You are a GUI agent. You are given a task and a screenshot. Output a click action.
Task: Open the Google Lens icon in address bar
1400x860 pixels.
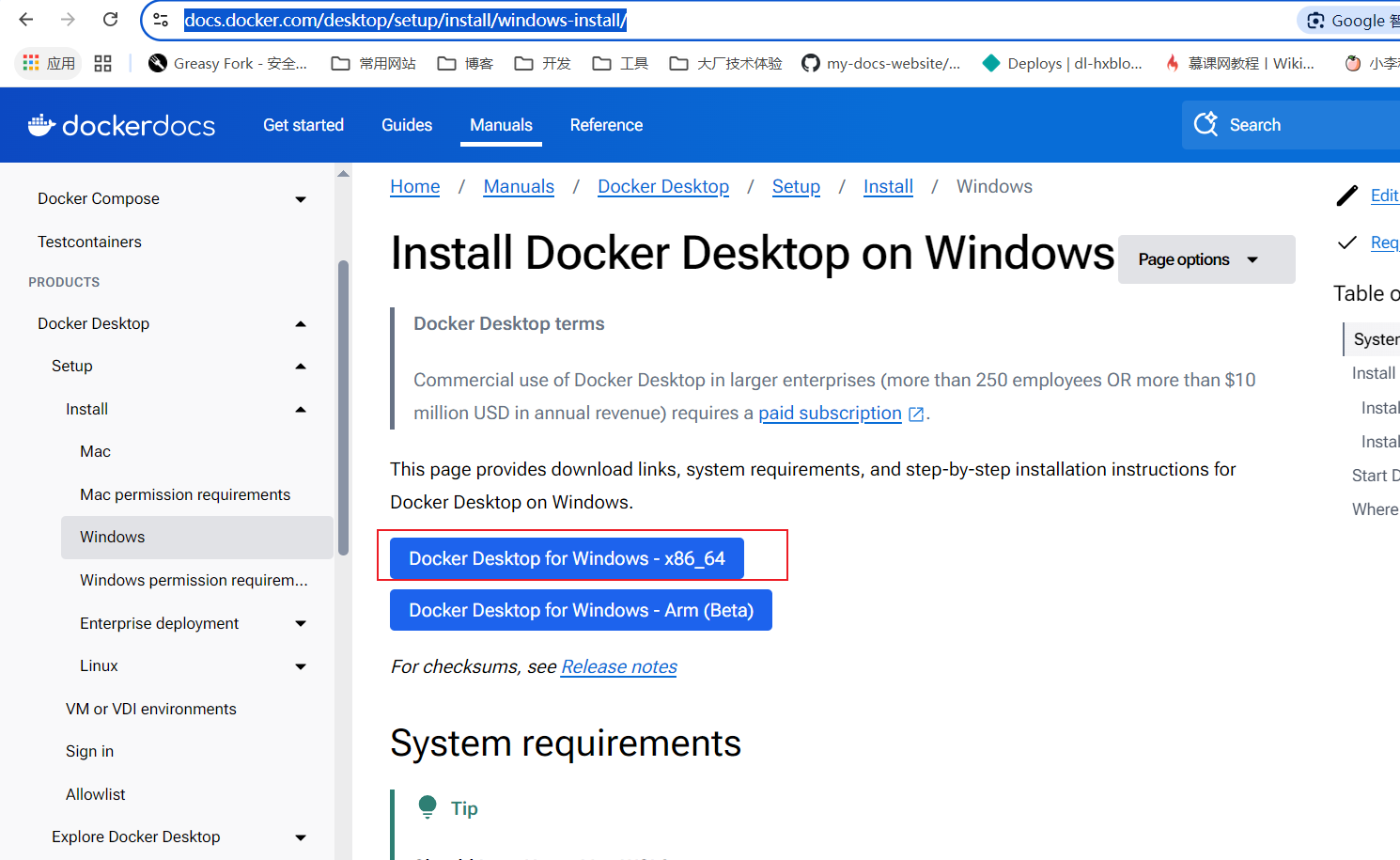pos(1316,21)
